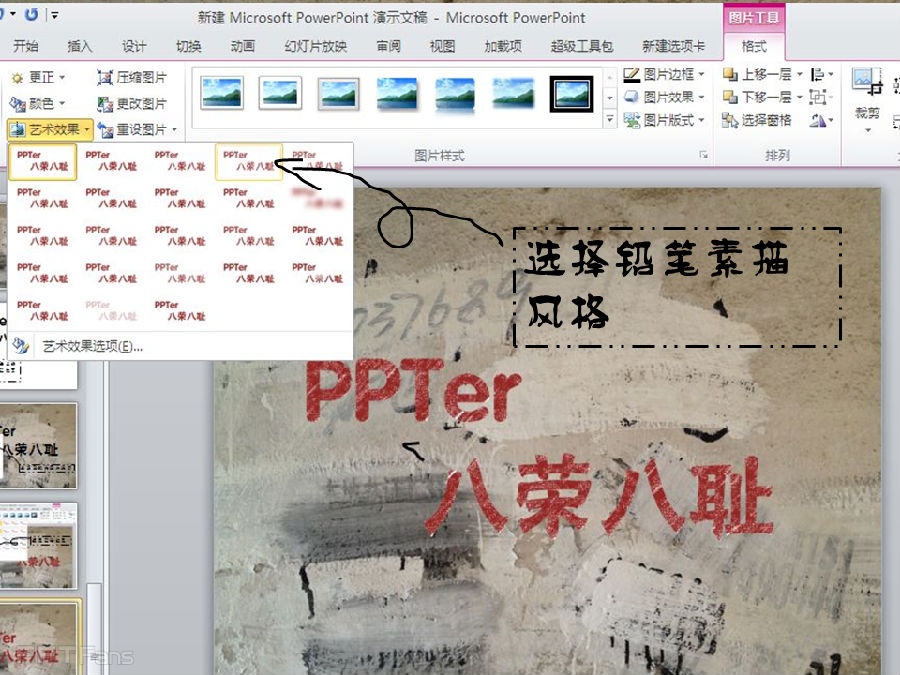
Task: Apply the thick black frame picture style
Action: click(x=571, y=93)
